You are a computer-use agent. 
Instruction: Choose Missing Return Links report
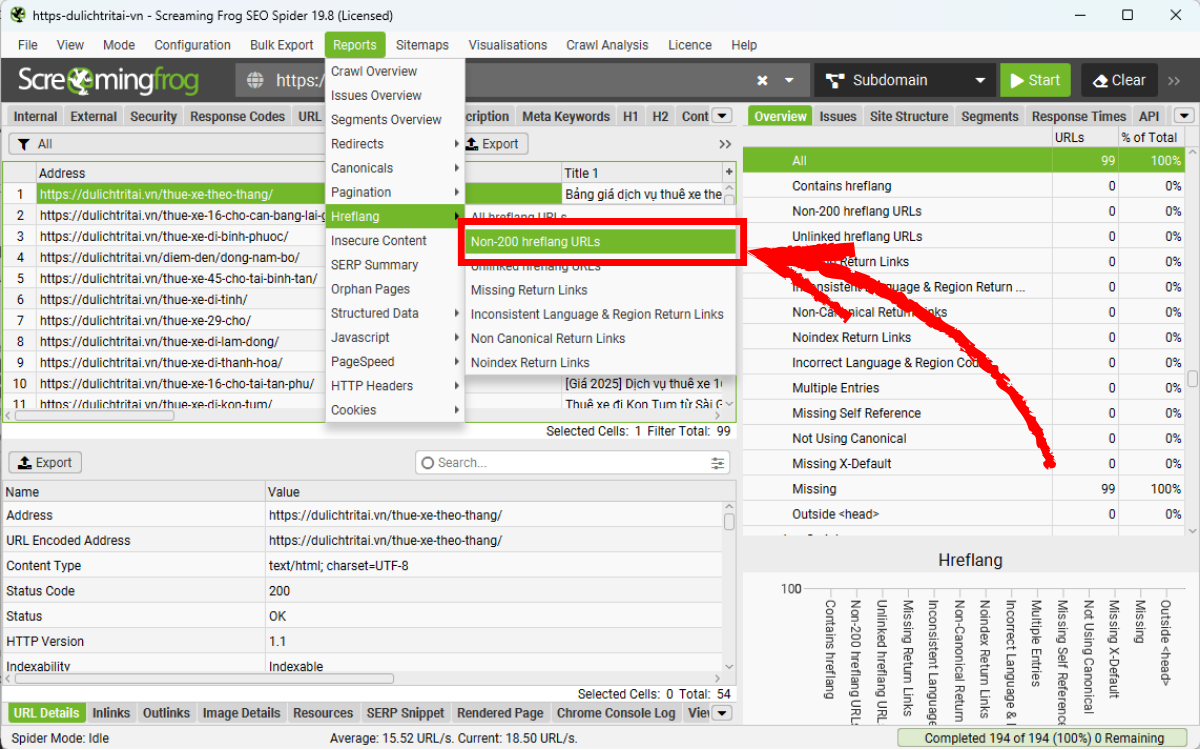coord(529,290)
